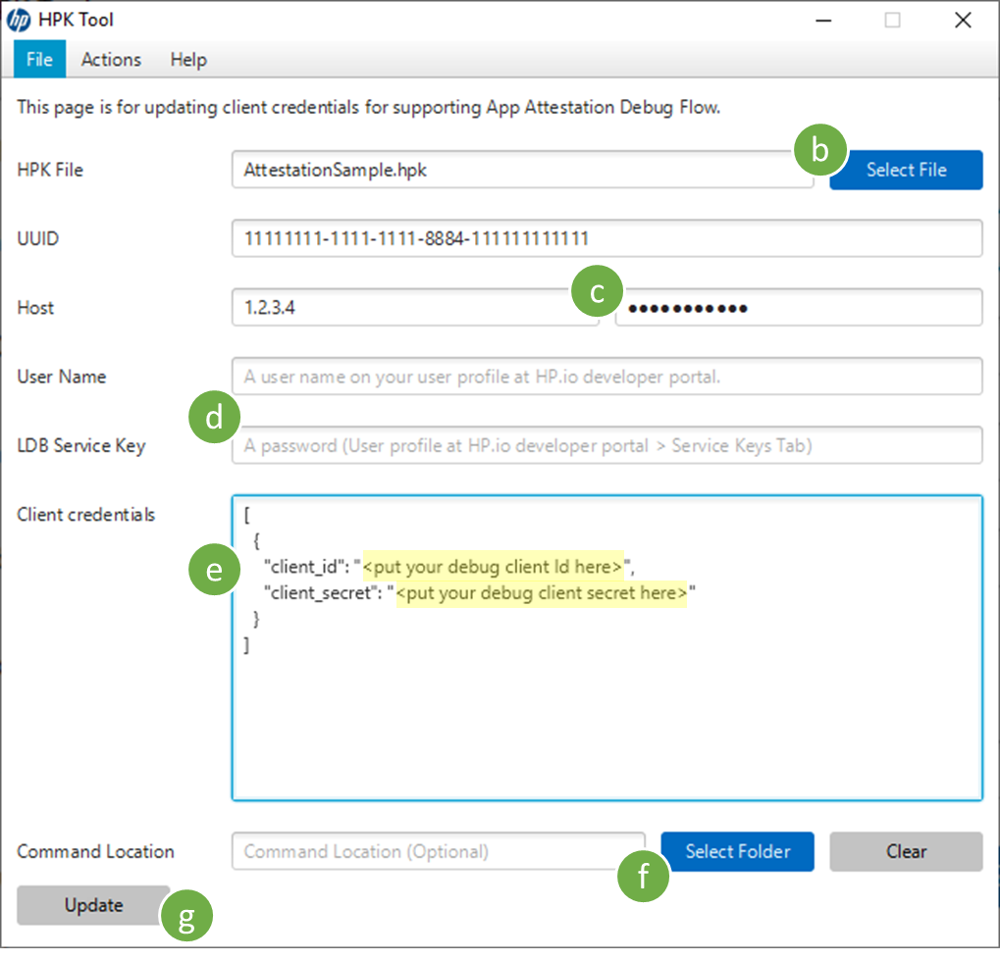Click the "Host" label
The width and height of the screenshot is (1000, 960).
coord(36,308)
